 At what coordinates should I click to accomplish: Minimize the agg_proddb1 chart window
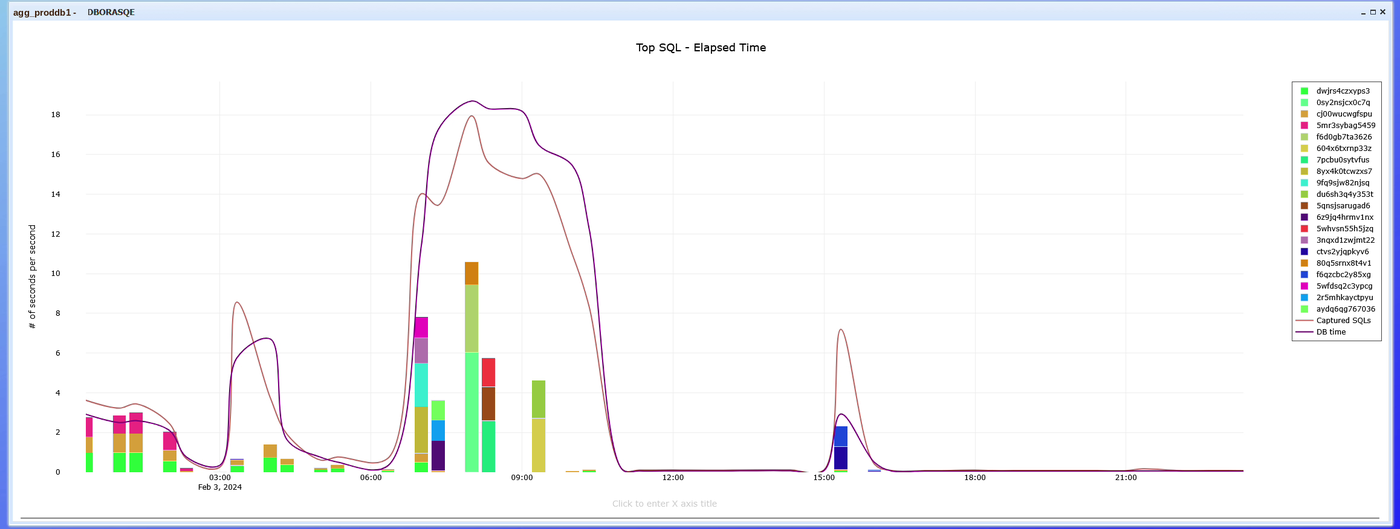1364,12
